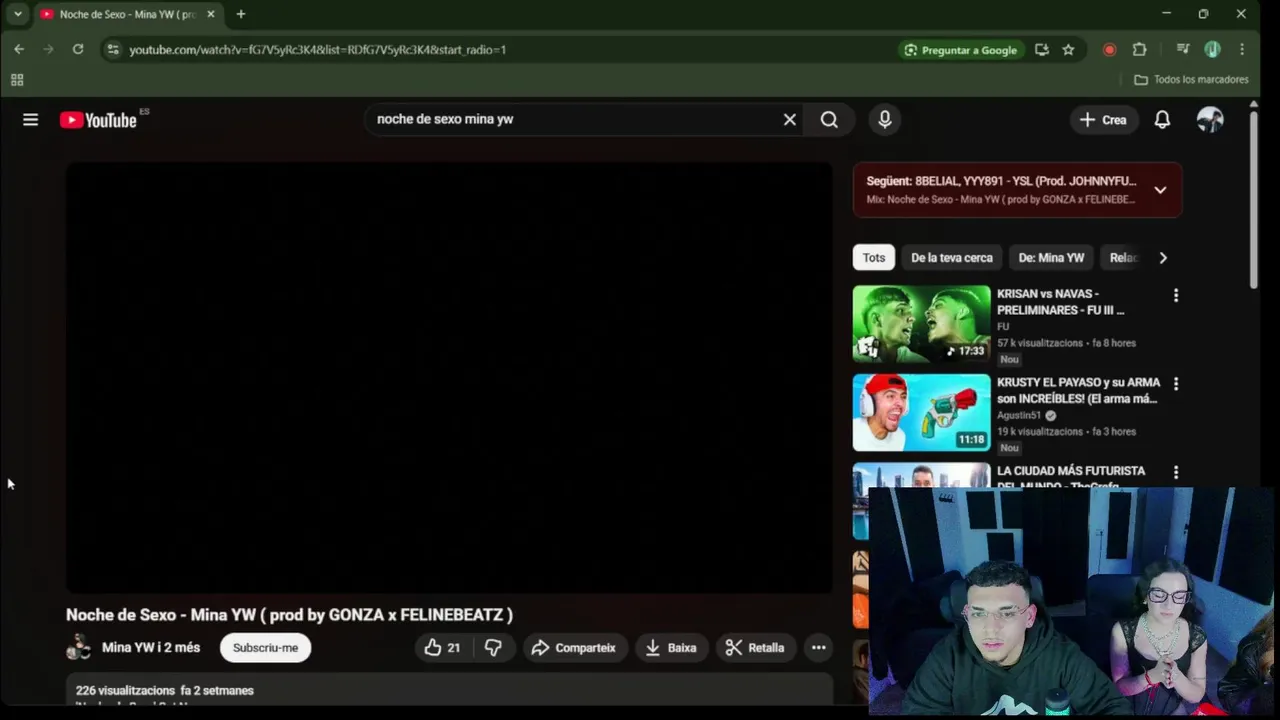This screenshot has height=720, width=1280.
Task: Subscribe using the Subscriu-me button
Action: (x=266, y=648)
